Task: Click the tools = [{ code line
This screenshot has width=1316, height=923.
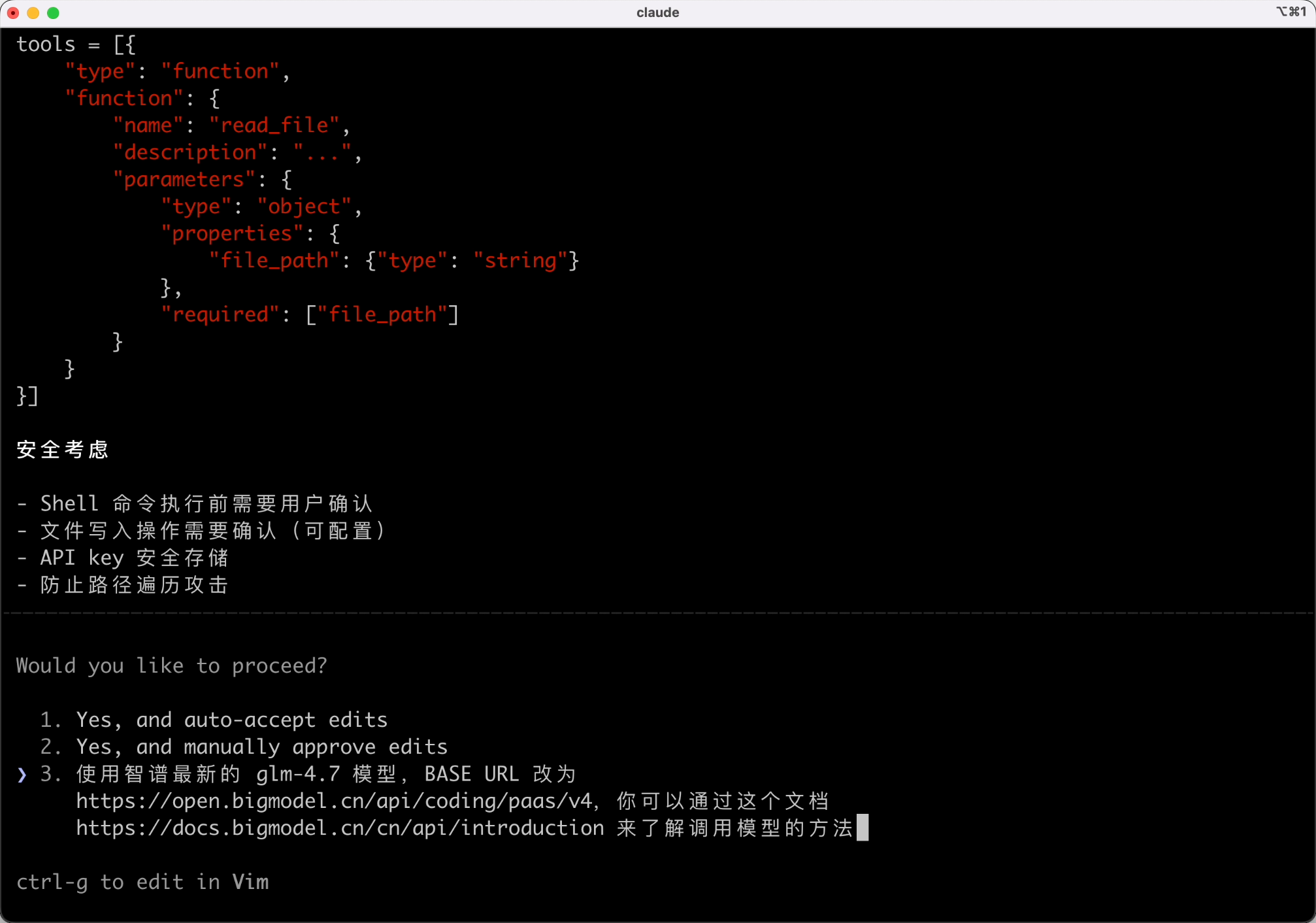Action: (x=76, y=44)
